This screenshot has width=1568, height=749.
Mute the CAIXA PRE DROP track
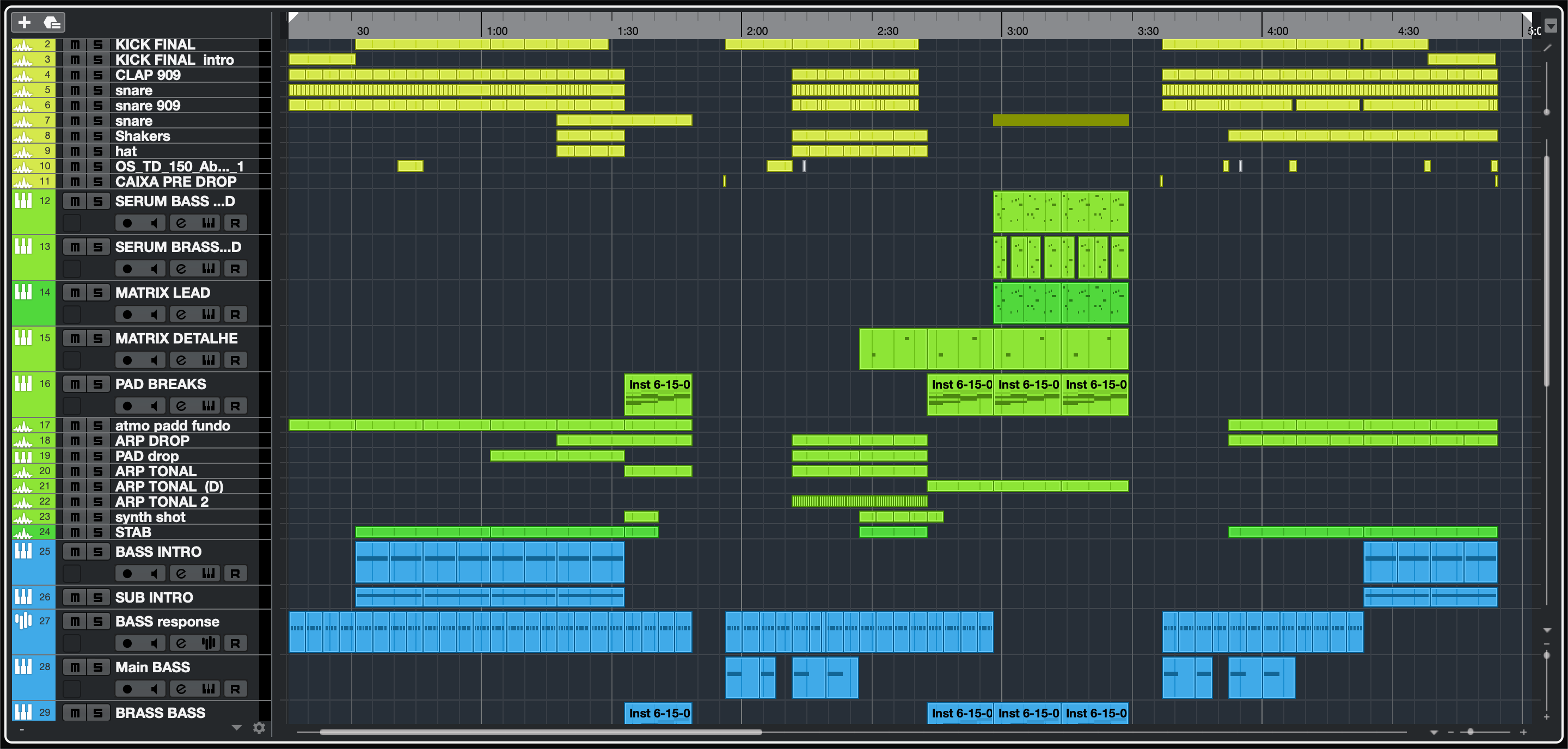[x=75, y=181]
